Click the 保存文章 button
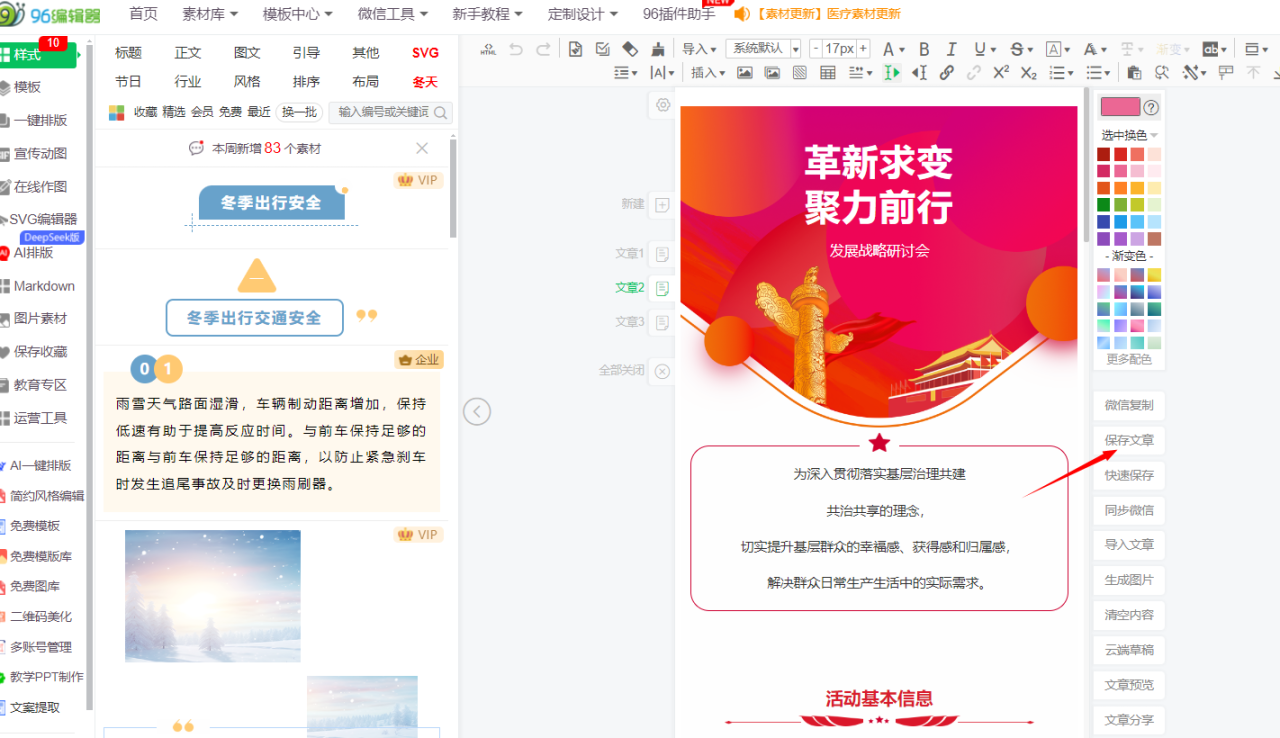Screen dimensions: 1280x738 (1129, 440)
